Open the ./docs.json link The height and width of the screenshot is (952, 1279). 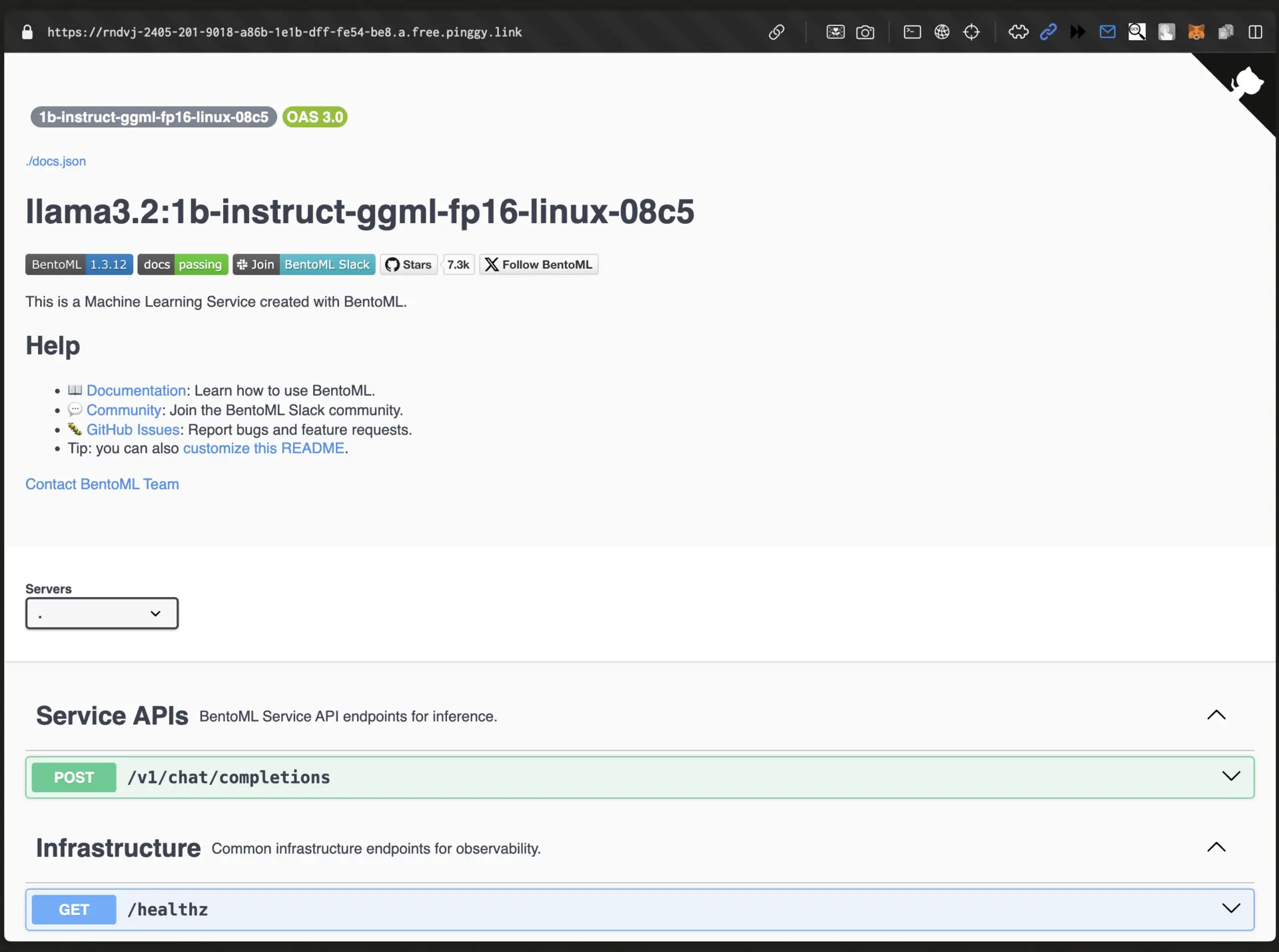coord(56,161)
